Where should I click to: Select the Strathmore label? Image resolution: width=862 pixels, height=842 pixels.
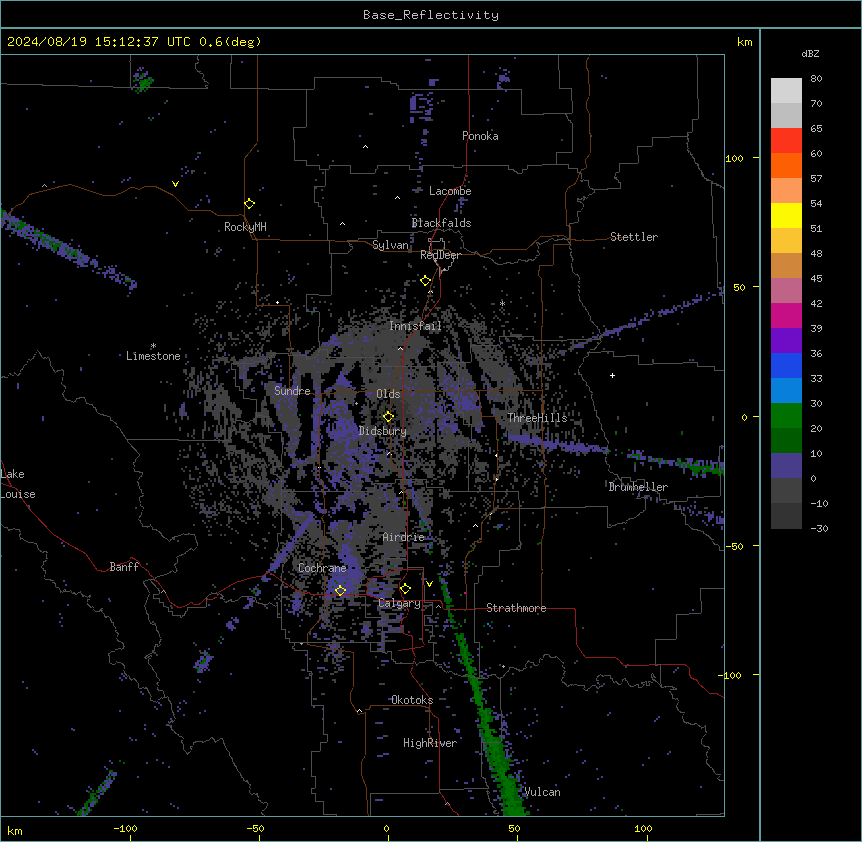coord(516,608)
